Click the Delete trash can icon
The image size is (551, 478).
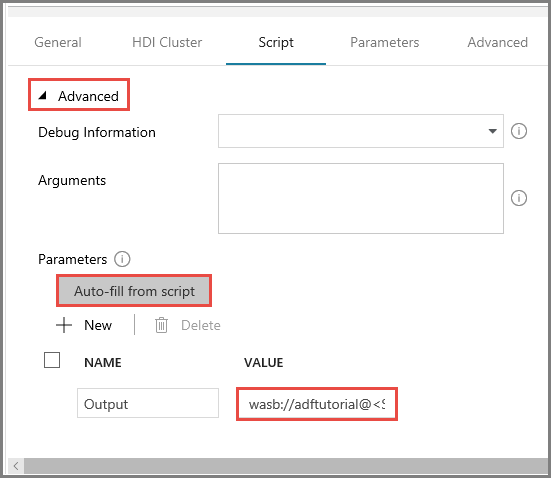161,325
